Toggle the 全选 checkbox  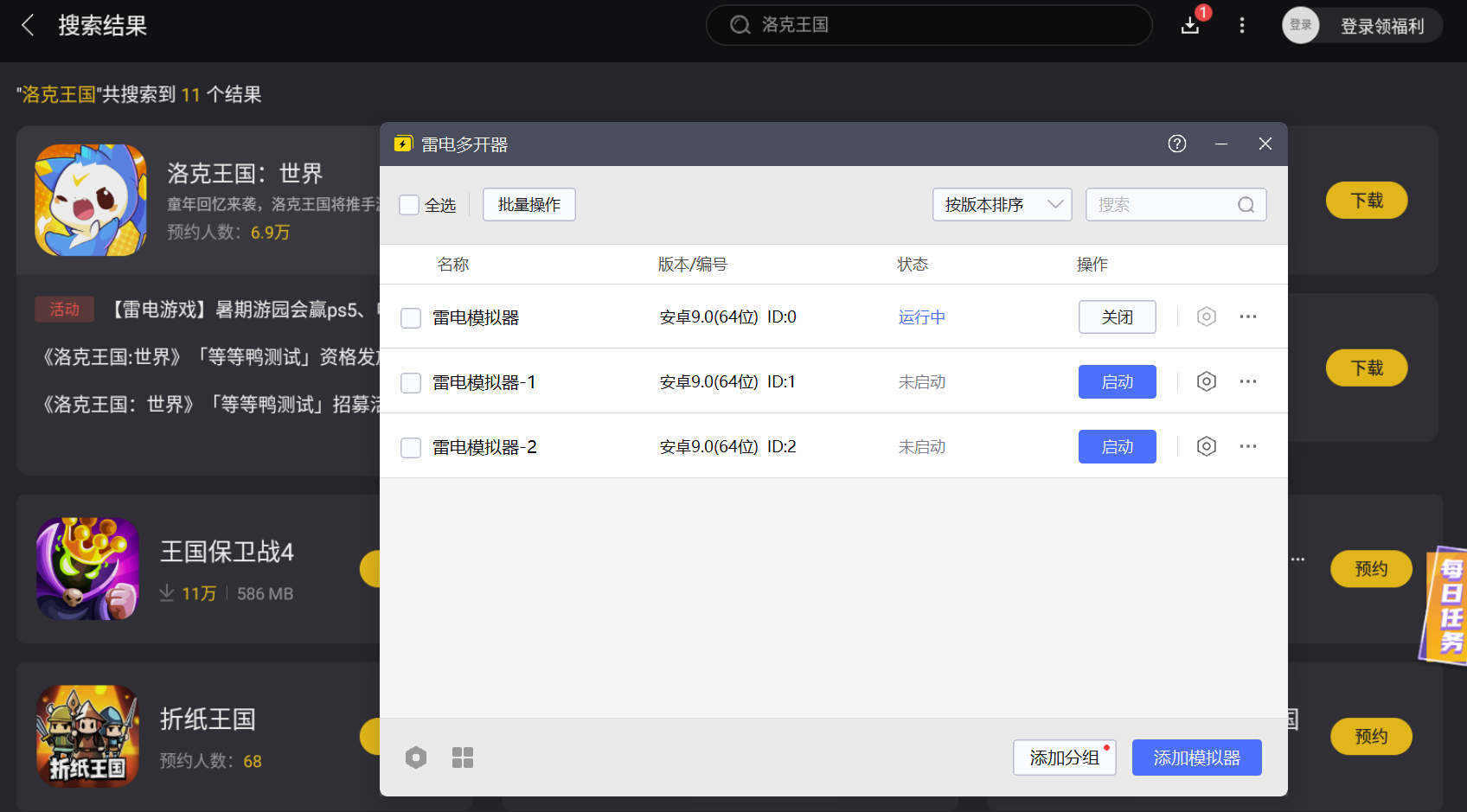coord(409,205)
